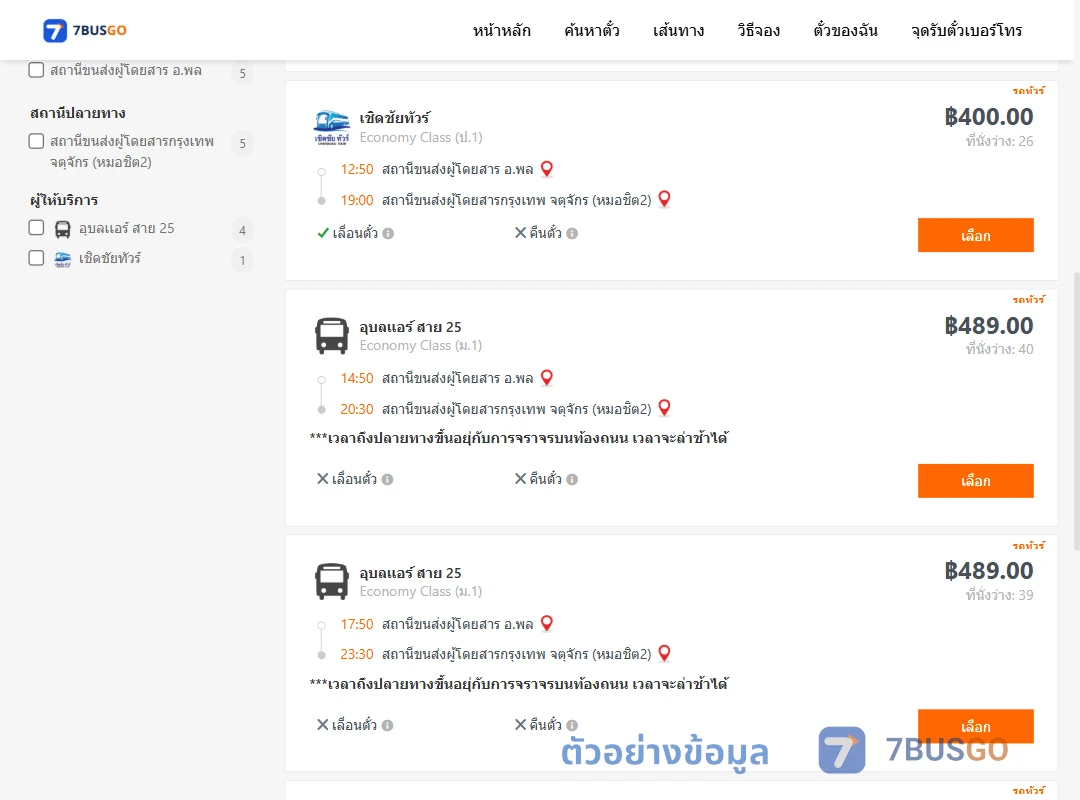1080x800 pixels.
Task: Click Economy Class (ป.1) label
Action: coord(421,137)
